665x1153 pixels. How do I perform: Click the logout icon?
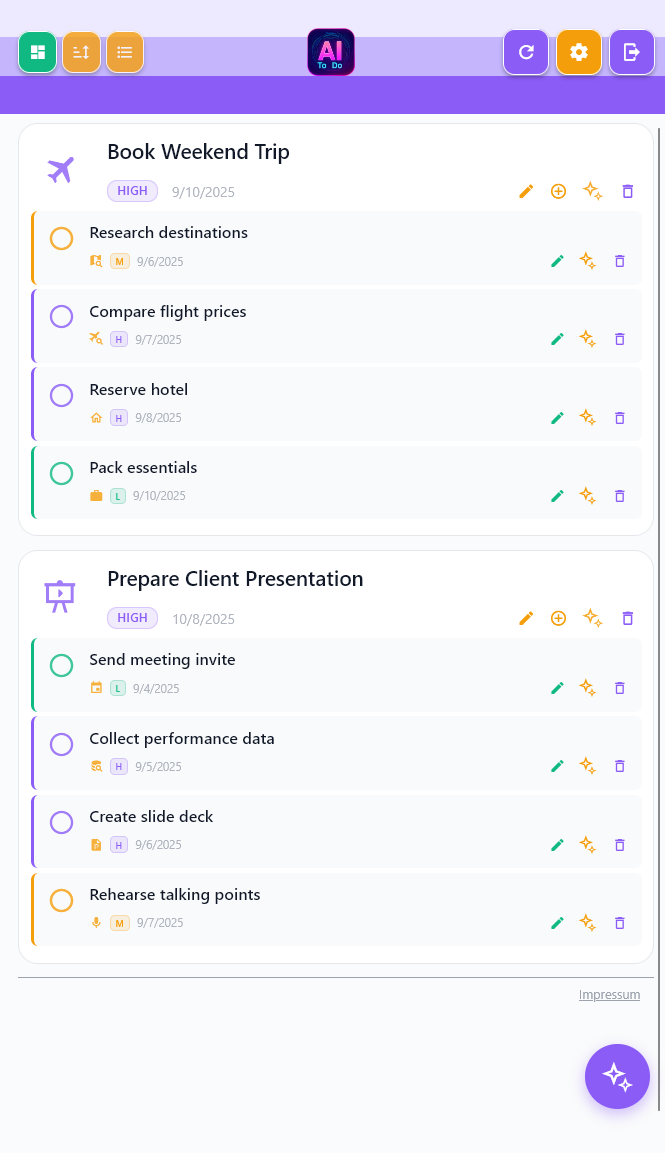click(632, 52)
